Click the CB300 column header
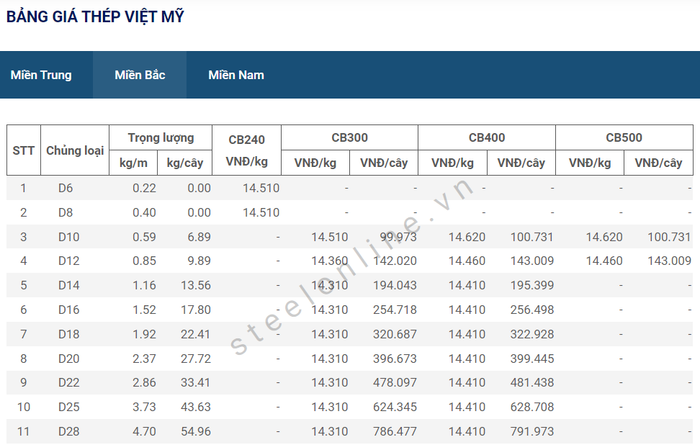Screen dimensions: 700x447 [x=349, y=138]
